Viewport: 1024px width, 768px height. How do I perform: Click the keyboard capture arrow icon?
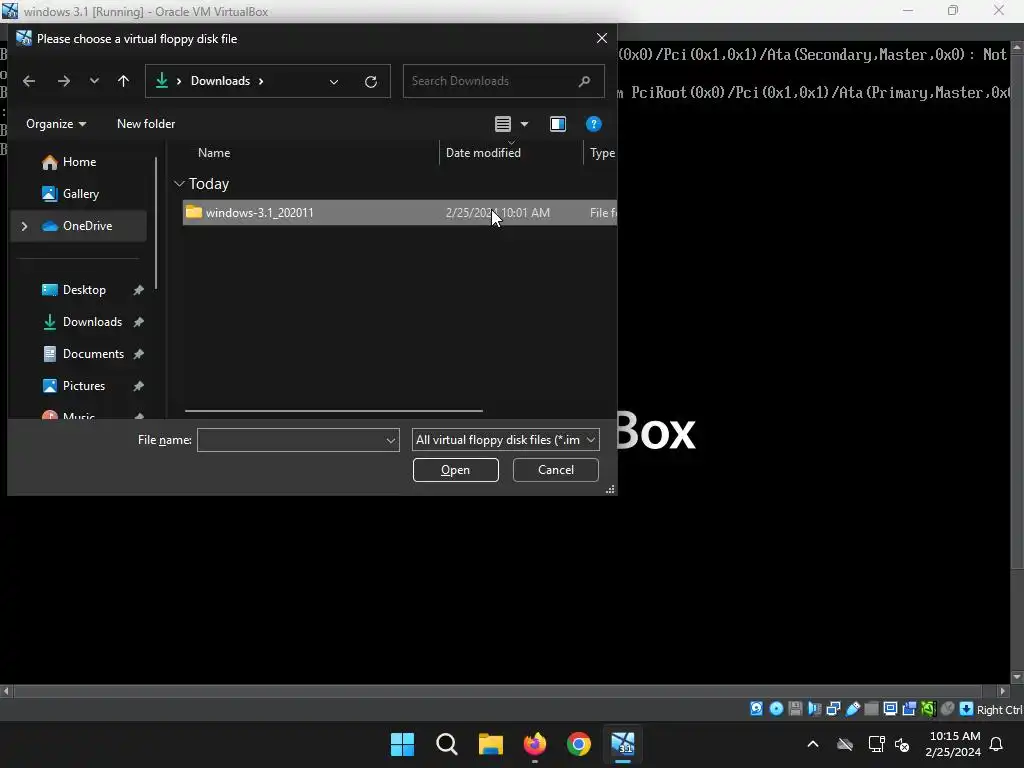[966, 709]
